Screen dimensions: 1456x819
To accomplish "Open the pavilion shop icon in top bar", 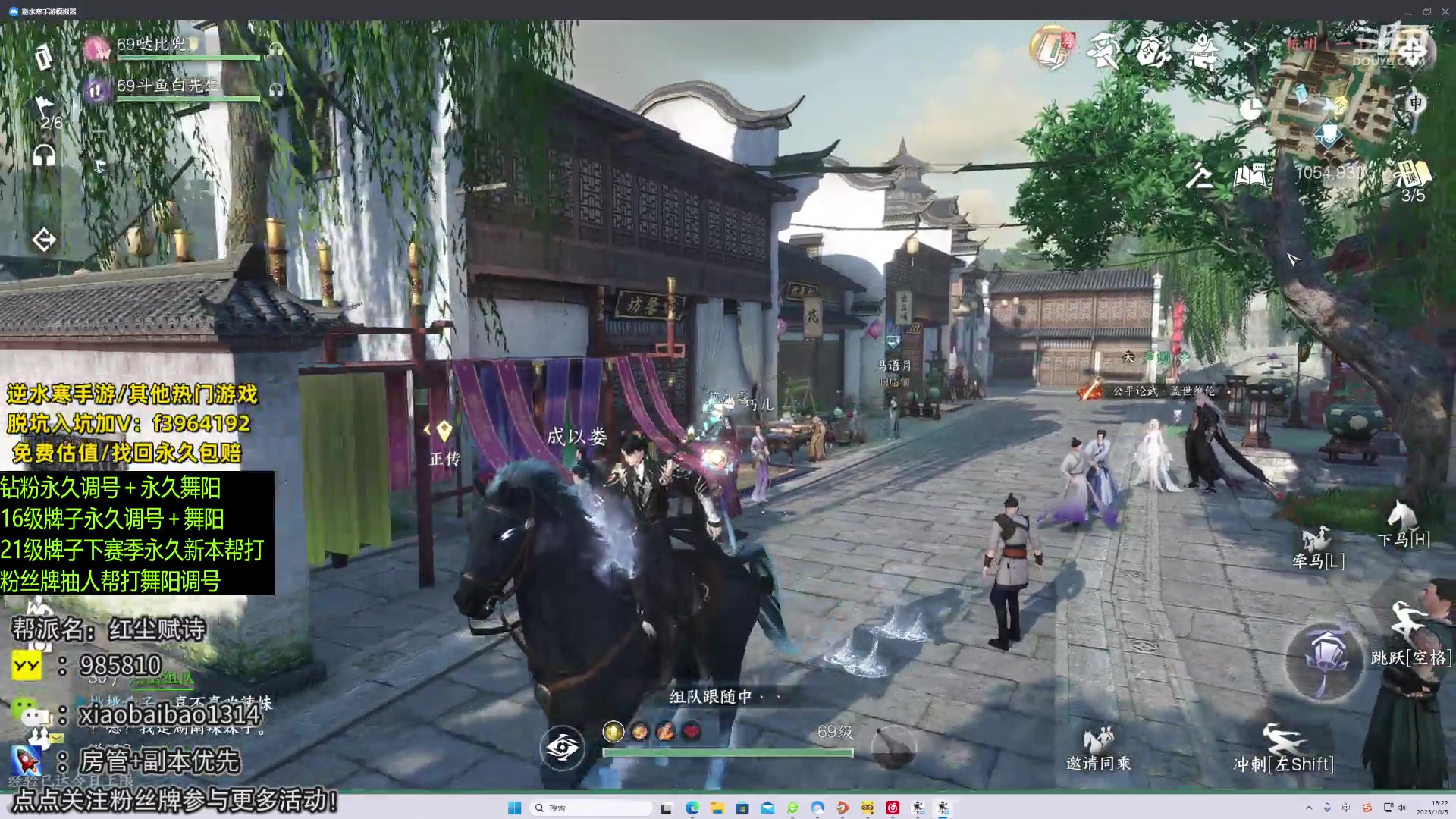I will (1203, 51).
